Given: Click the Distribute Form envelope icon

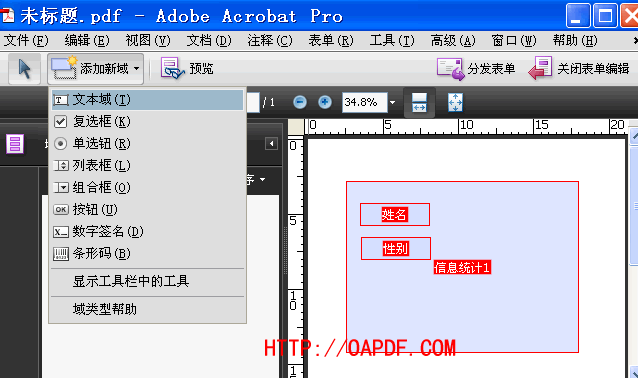Looking at the screenshot, I should 450,69.
